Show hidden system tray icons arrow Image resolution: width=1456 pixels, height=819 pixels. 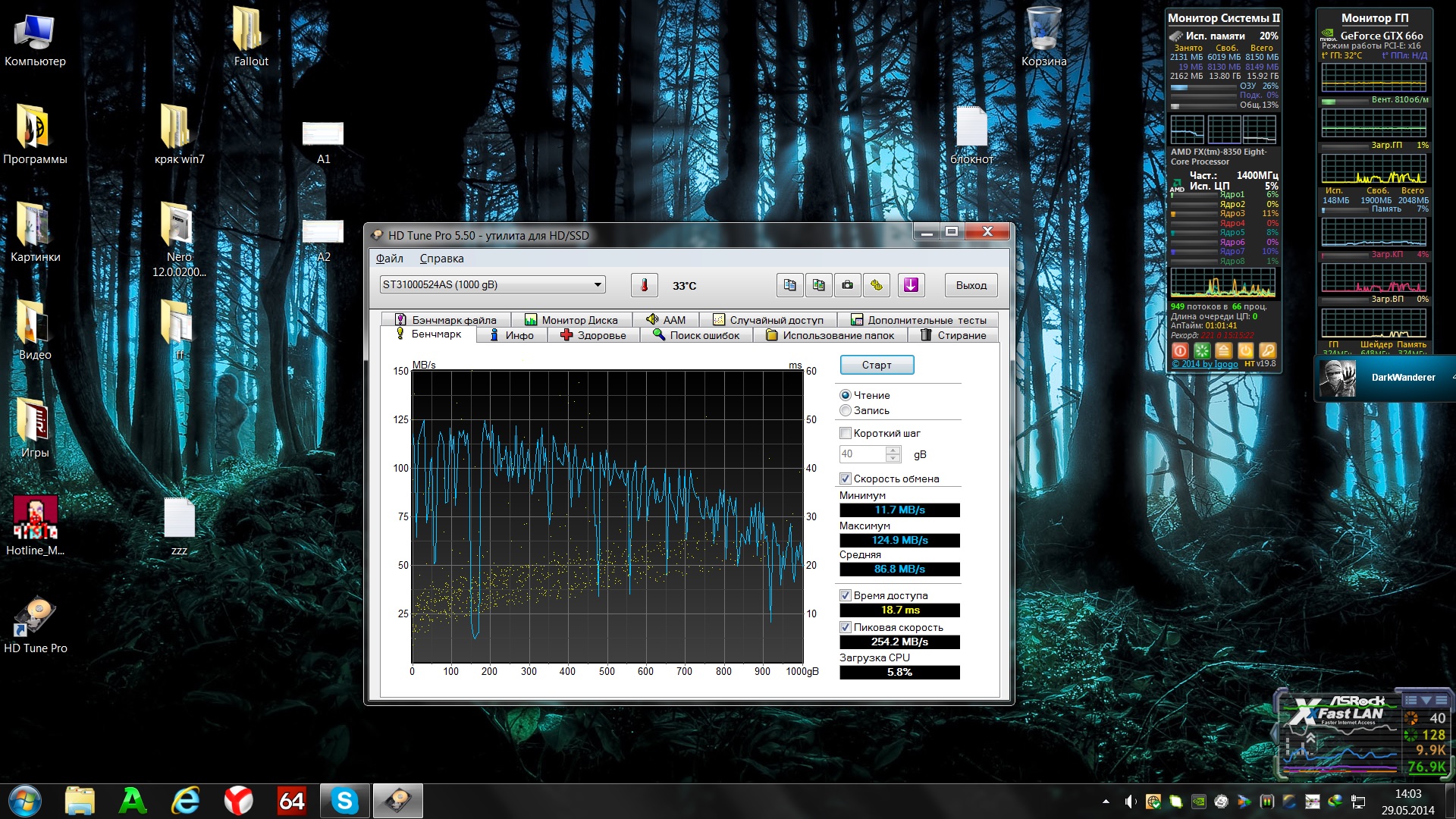[1106, 801]
